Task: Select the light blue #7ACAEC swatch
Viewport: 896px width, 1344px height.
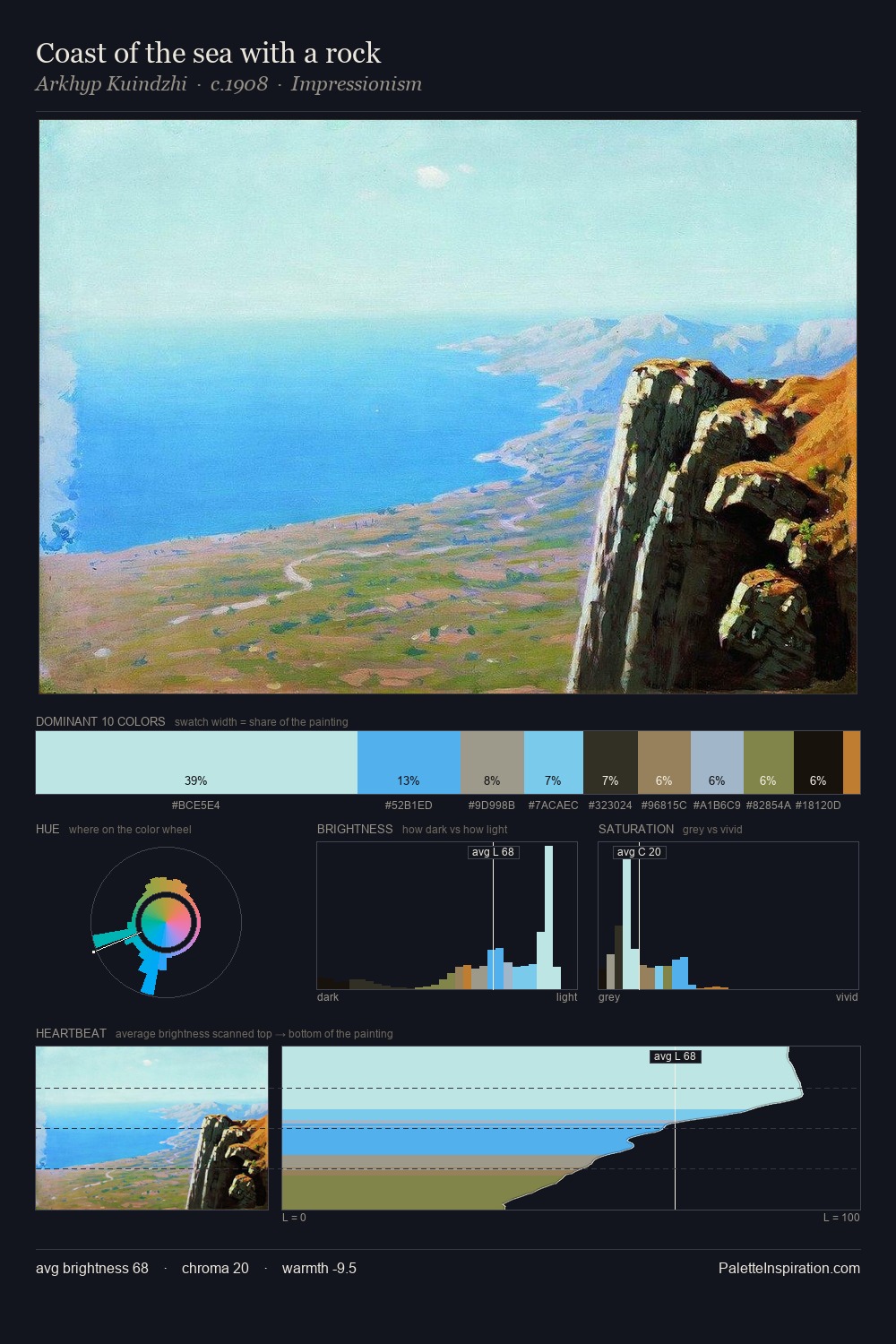Action: point(554,762)
